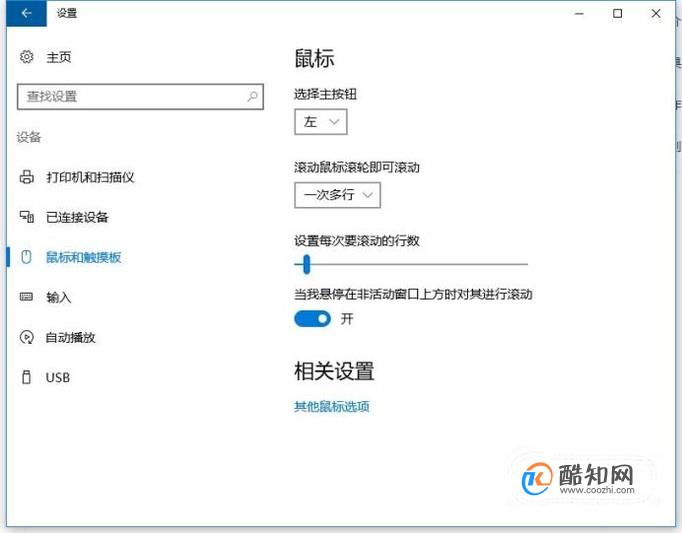Open 打印机和扫描仪 settings section

coord(90,177)
